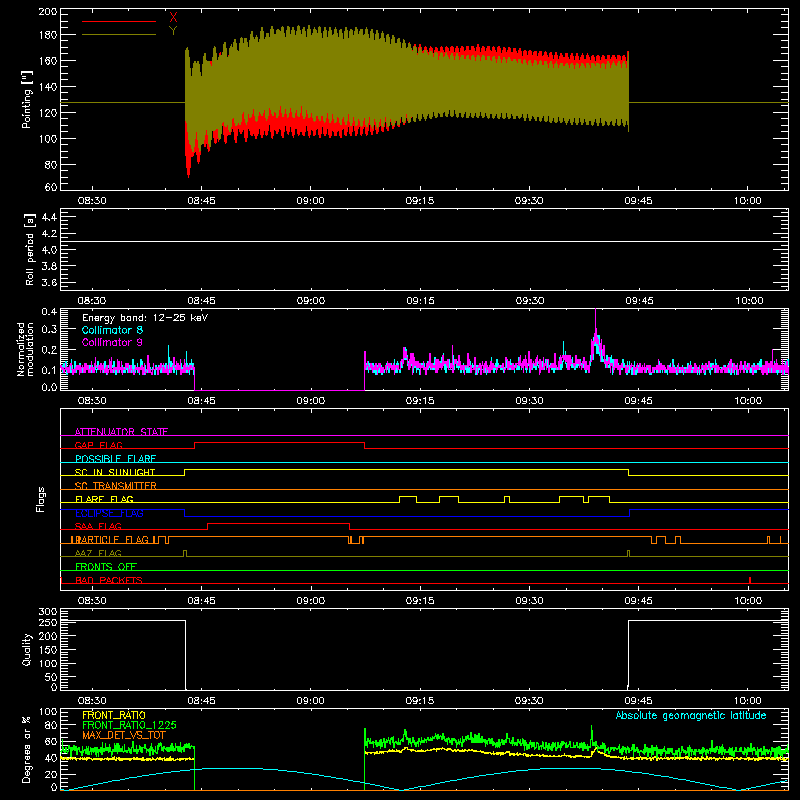The width and height of the screenshot is (800, 800).
Task: Click the 4.4 tick on Roll period axis
Action: pos(49,217)
